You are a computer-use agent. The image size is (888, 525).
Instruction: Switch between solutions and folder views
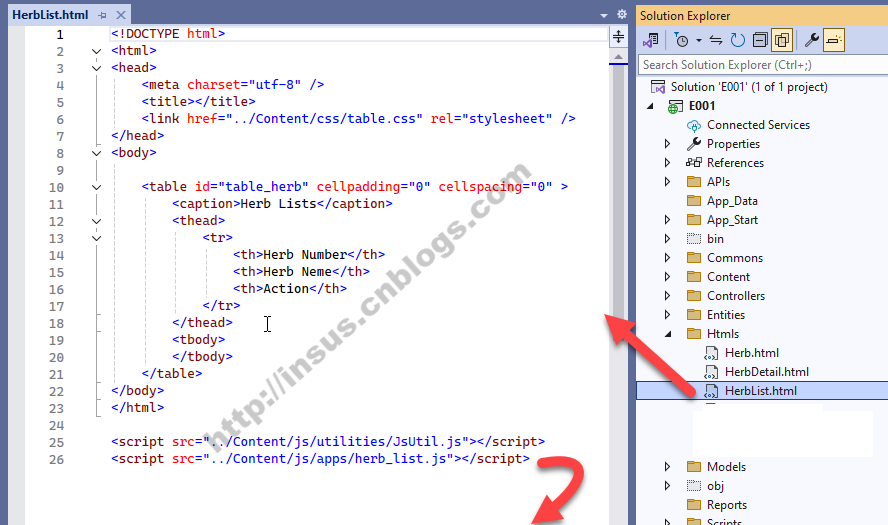click(x=650, y=40)
